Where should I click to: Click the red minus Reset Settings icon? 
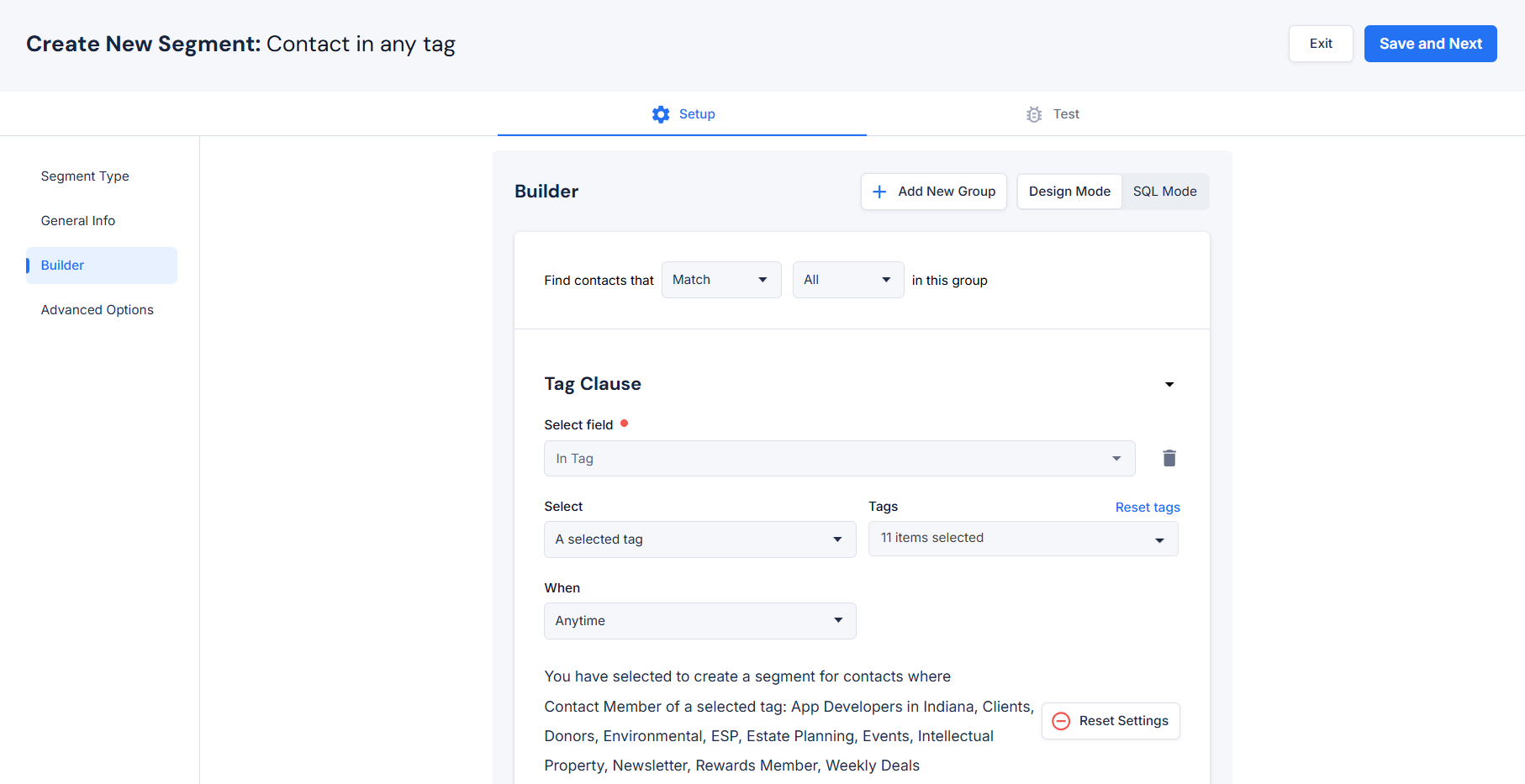point(1061,721)
